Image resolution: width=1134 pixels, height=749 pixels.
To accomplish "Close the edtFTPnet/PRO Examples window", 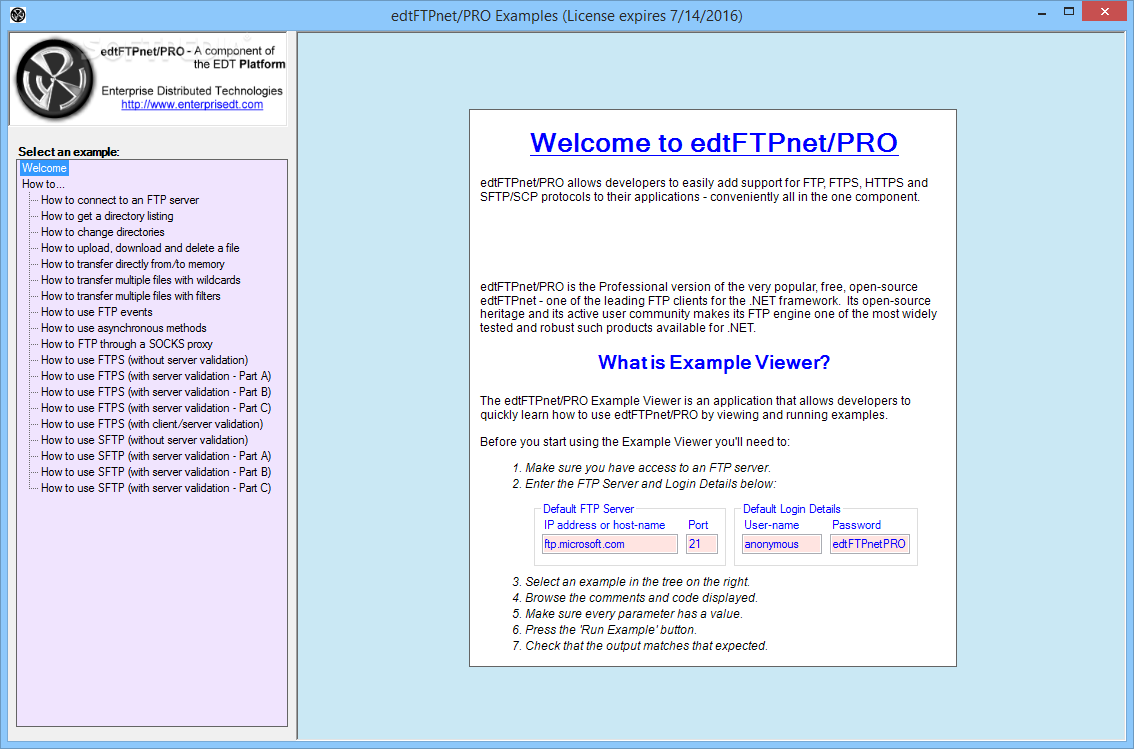I will [1104, 11].
